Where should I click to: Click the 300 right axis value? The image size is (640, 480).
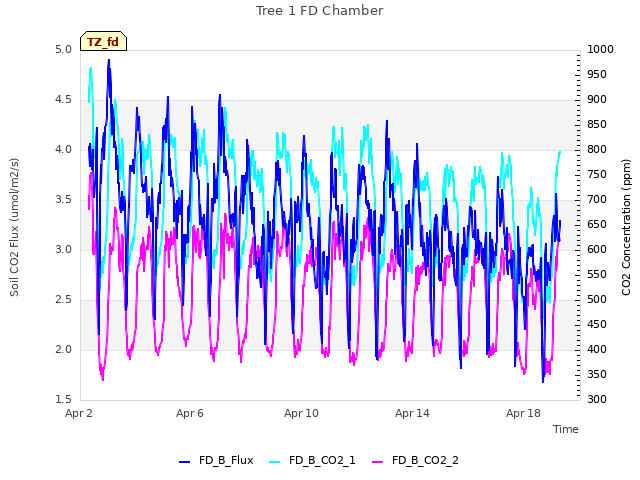pos(597,399)
